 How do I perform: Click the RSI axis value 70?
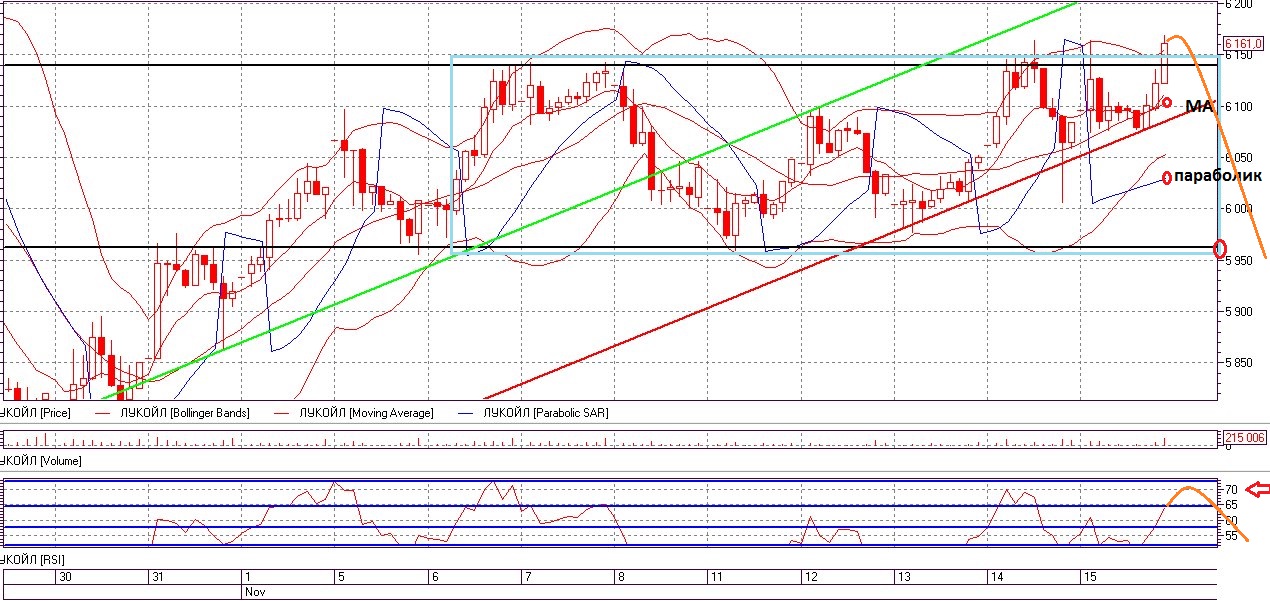click(1232, 489)
